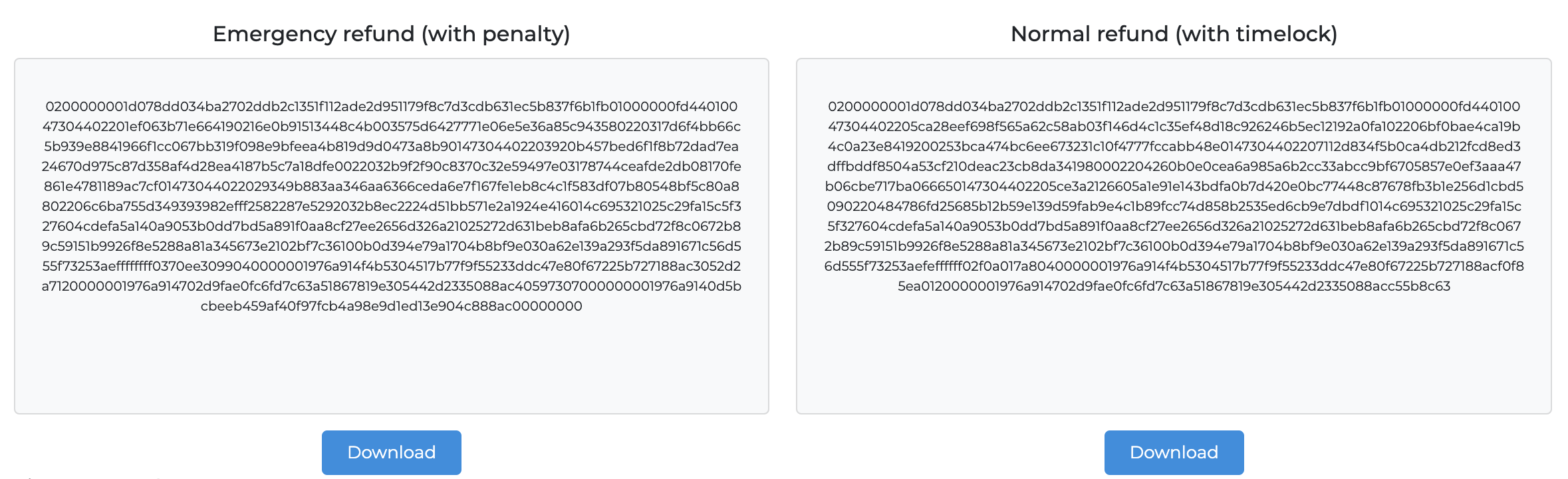Click hex line starting with 24670d975c87d358
This screenshot has height=479, width=1568.
(x=392, y=166)
